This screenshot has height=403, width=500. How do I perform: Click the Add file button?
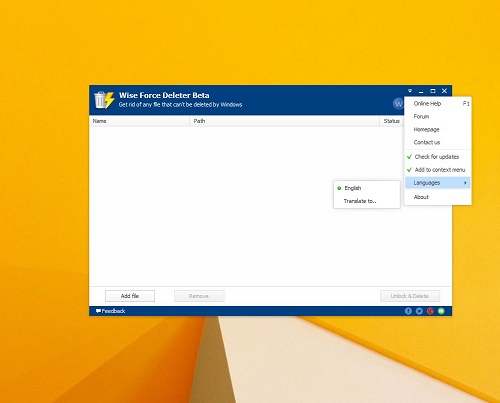[130, 296]
